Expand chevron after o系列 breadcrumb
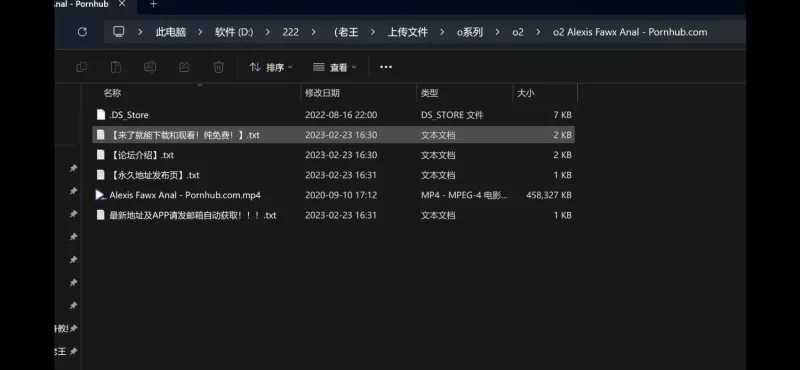The width and height of the screenshot is (800, 370). pyautogui.click(x=497, y=32)
